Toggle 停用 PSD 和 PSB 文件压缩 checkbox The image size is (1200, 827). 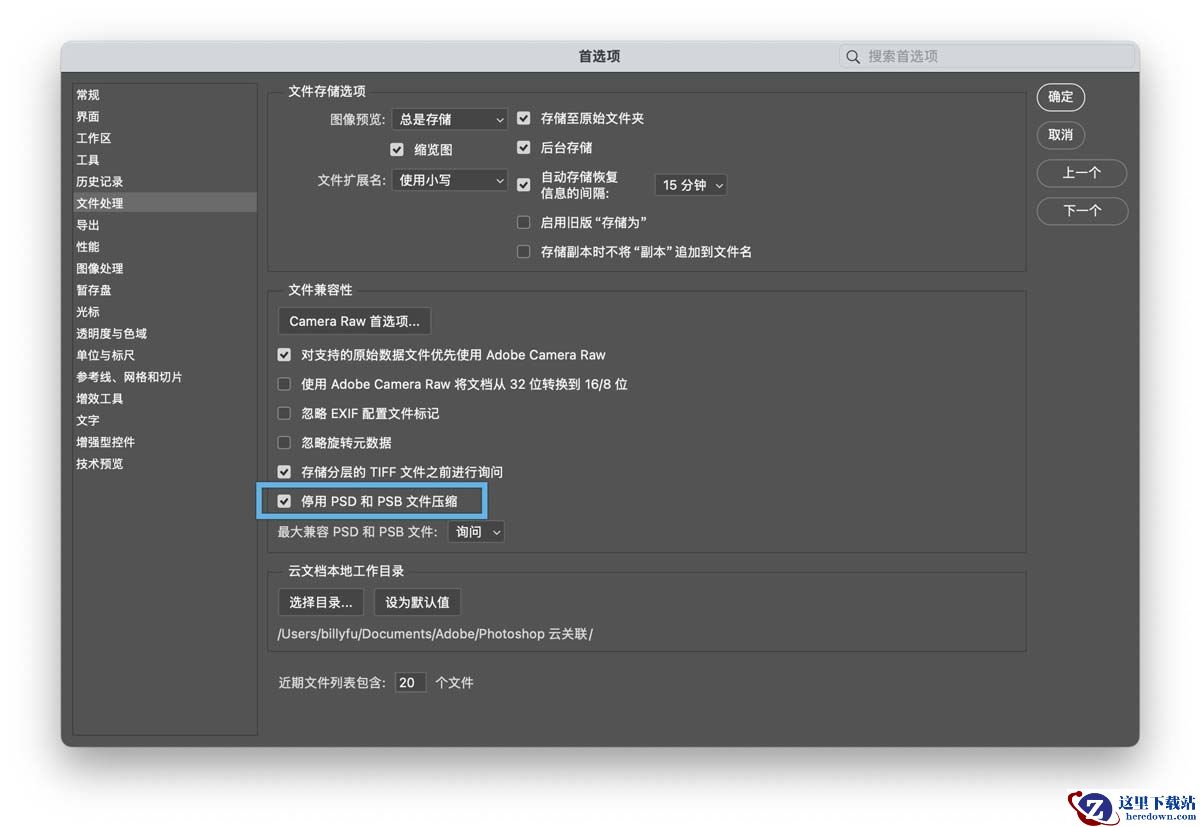pyautogui.click(x=284, y=501)
